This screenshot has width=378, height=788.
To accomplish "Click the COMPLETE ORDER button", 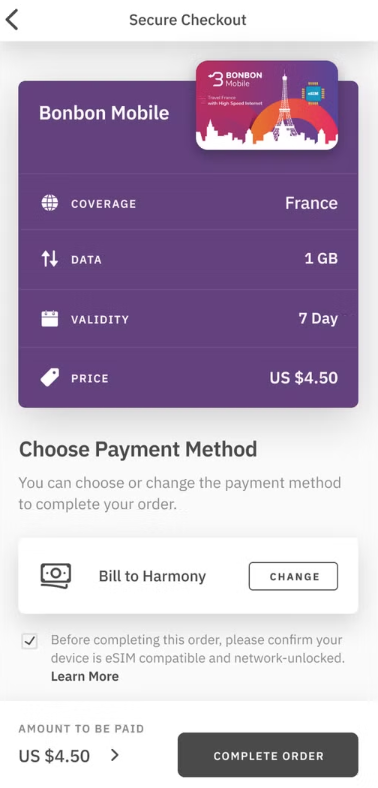I will (268, 755).
